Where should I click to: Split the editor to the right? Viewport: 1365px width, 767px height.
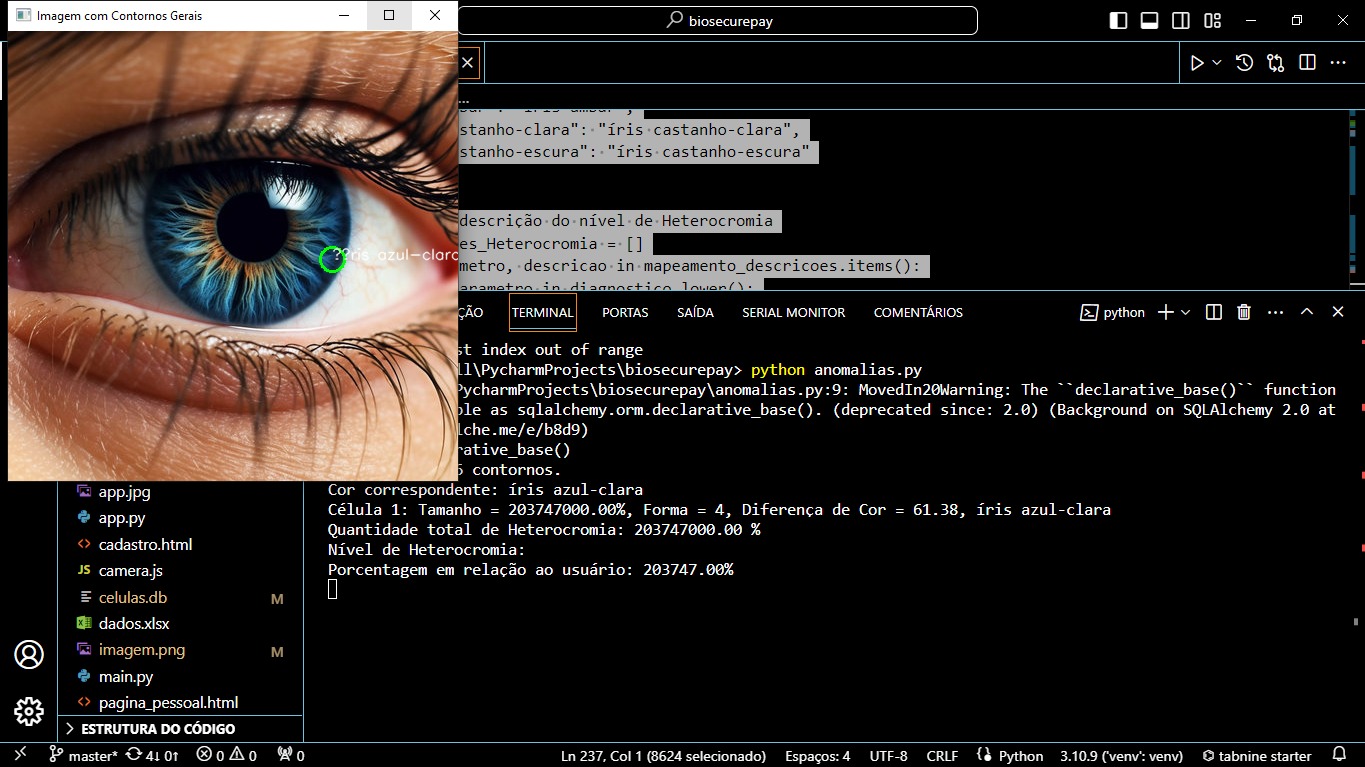[1307, 63]
